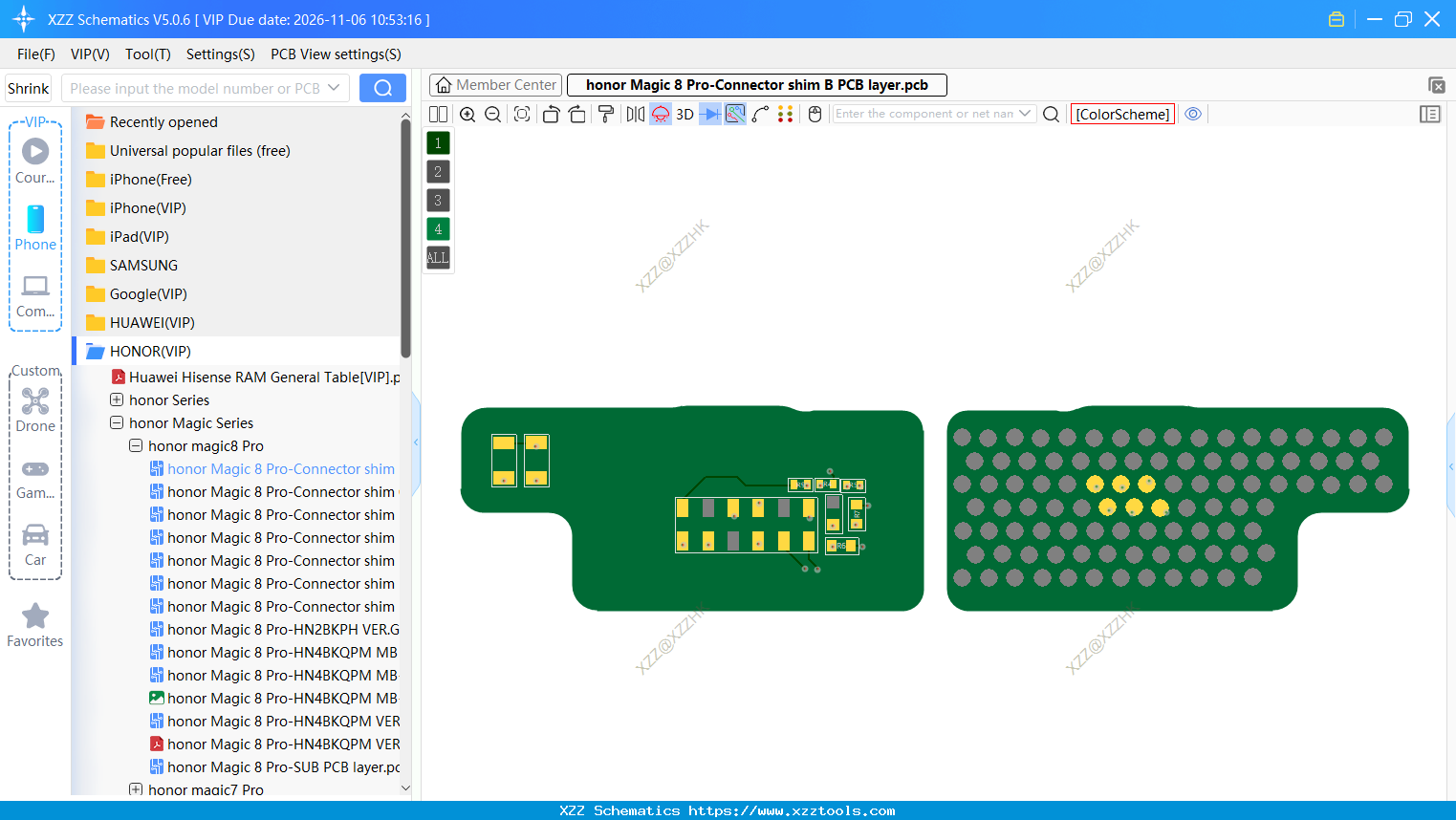This screenshot has height=820, width=1456.
Task: Select the Computer category icon
Action: click(x=35, y=295)
